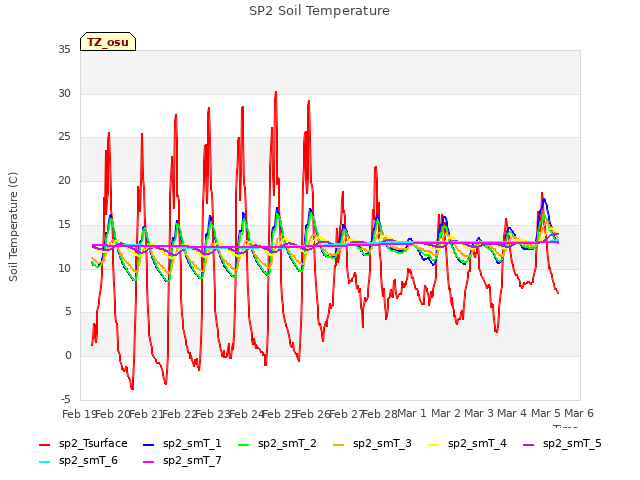Screen dimensions: 640x480
Task: Toggle the sp2_smT_1 legend entry
Action: 182,444
